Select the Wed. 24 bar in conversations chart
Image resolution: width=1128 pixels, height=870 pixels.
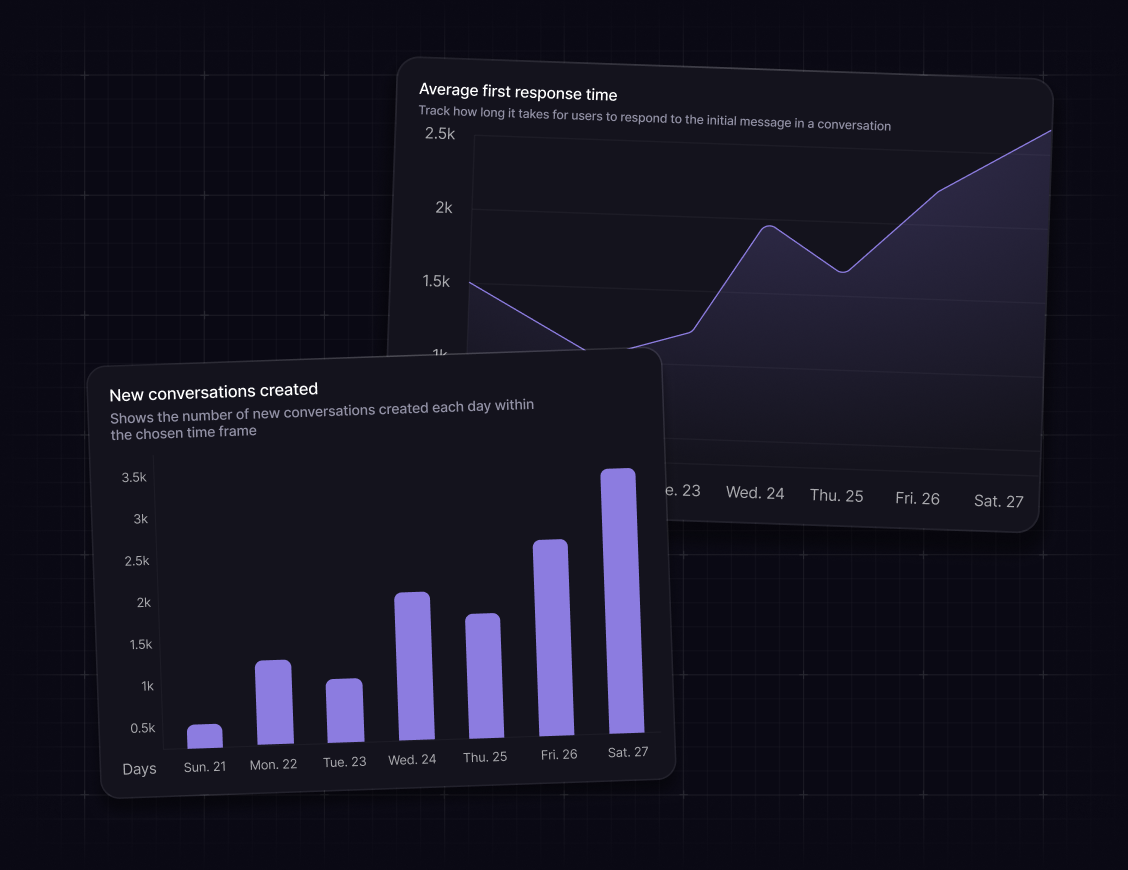[x=414, y=666]
